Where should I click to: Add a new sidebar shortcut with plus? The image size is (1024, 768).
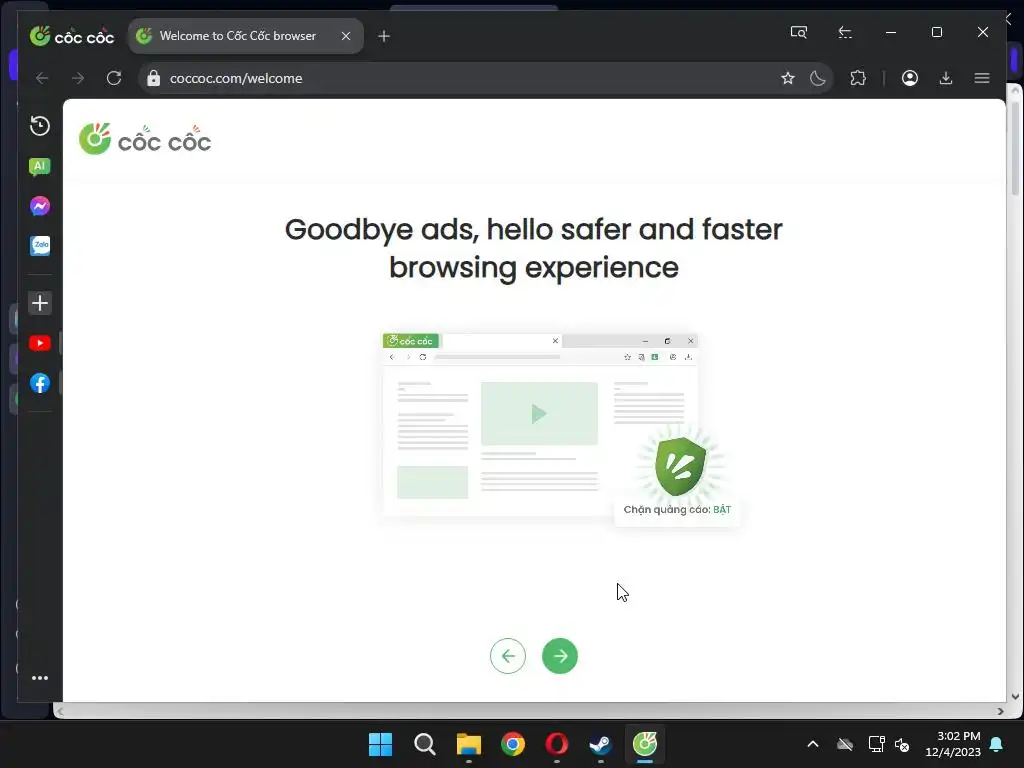click(x=40, y=303)
